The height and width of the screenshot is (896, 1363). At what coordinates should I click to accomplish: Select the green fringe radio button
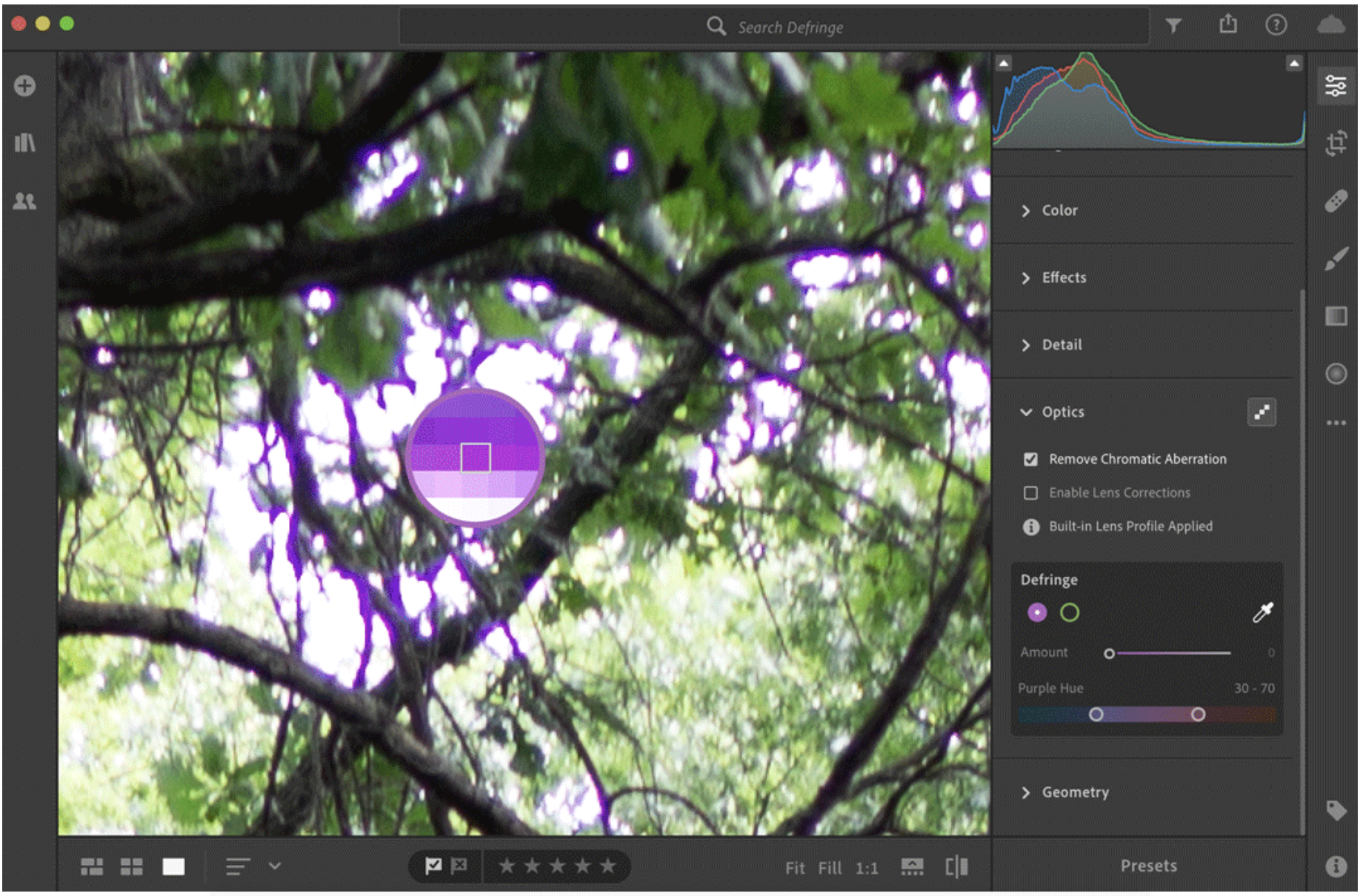(x=1070, y=612)
